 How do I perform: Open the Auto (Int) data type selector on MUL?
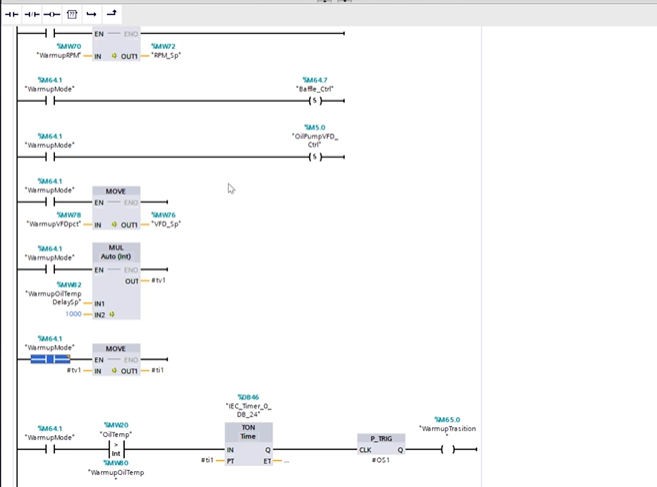coord(116,256)
